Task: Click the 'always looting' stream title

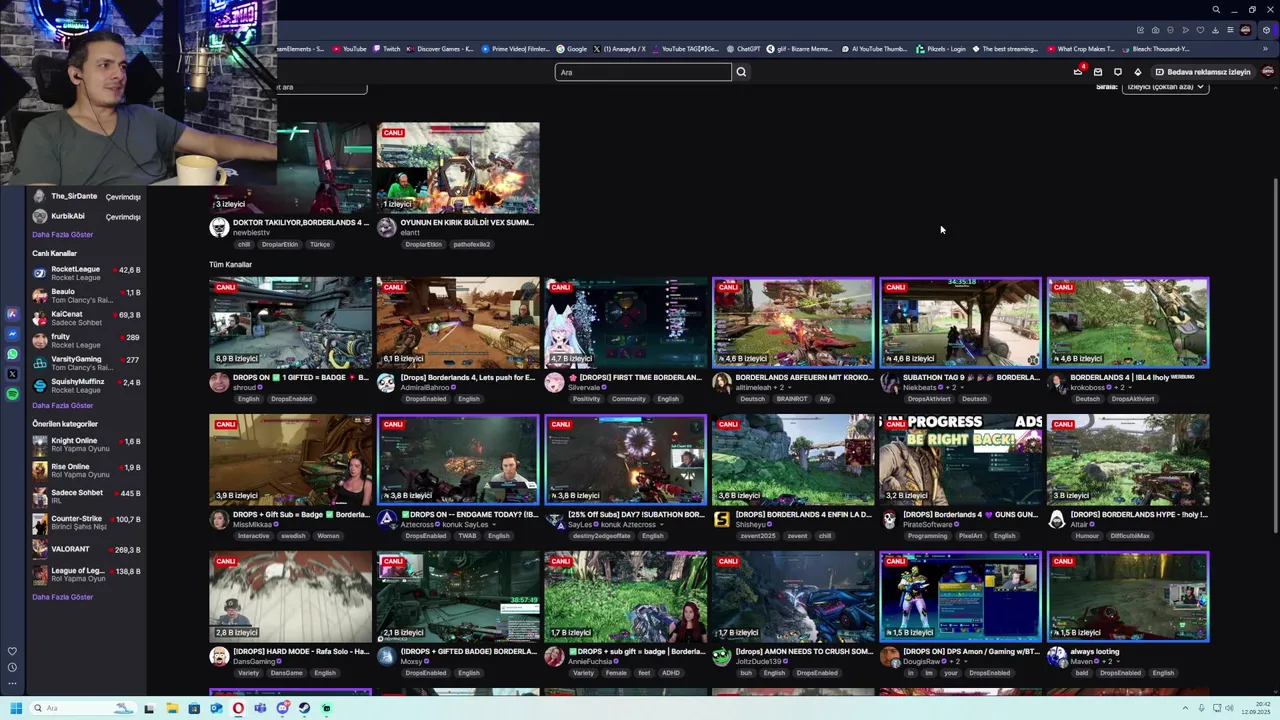Action: coord(1095,652)
